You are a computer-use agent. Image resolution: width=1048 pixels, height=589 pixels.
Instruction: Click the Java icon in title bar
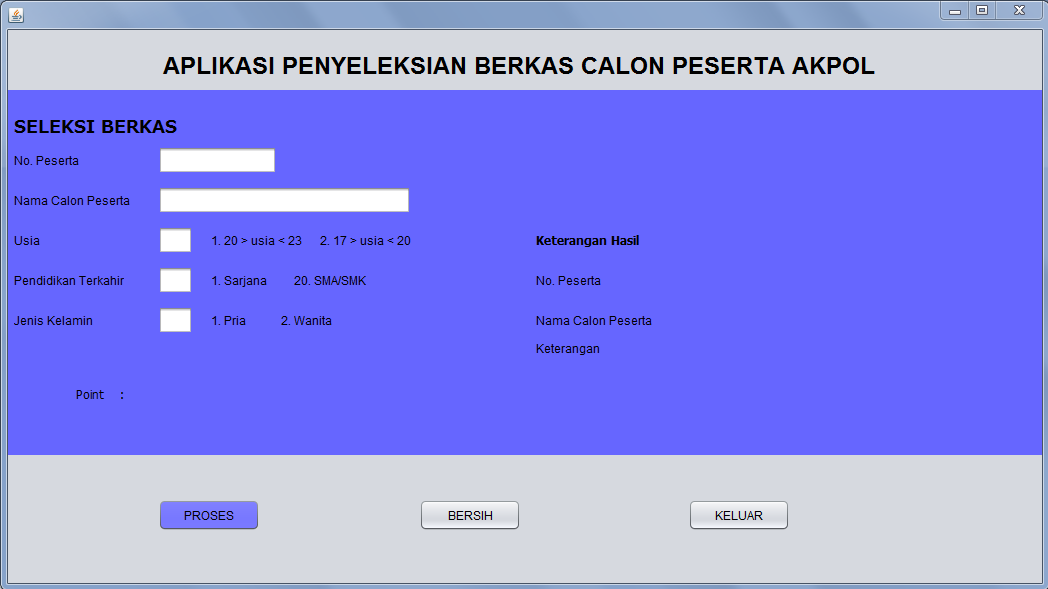(16, 14)
